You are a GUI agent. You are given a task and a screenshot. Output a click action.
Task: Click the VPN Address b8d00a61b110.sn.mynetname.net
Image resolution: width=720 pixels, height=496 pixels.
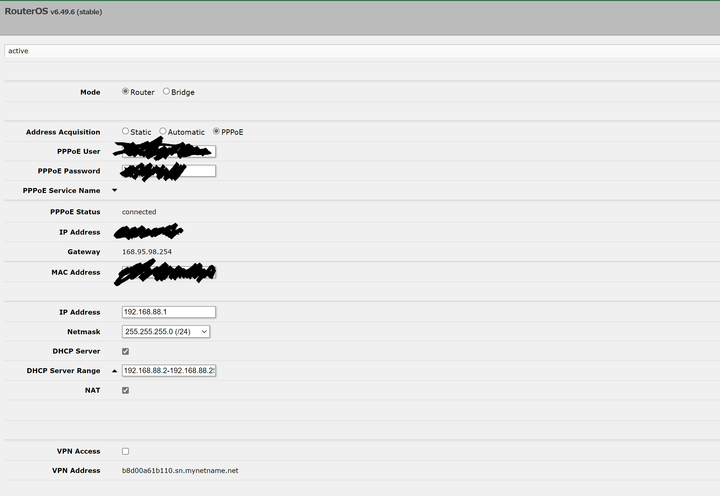tap(180, 471)
